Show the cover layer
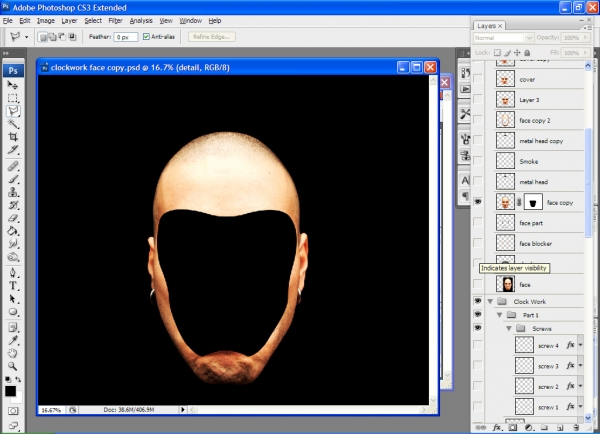The image size is (600, 434). (478, 79)
